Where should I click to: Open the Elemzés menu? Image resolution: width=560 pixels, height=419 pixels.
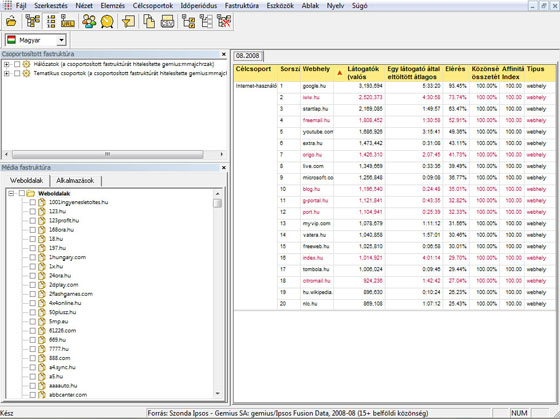coord(112,5)
